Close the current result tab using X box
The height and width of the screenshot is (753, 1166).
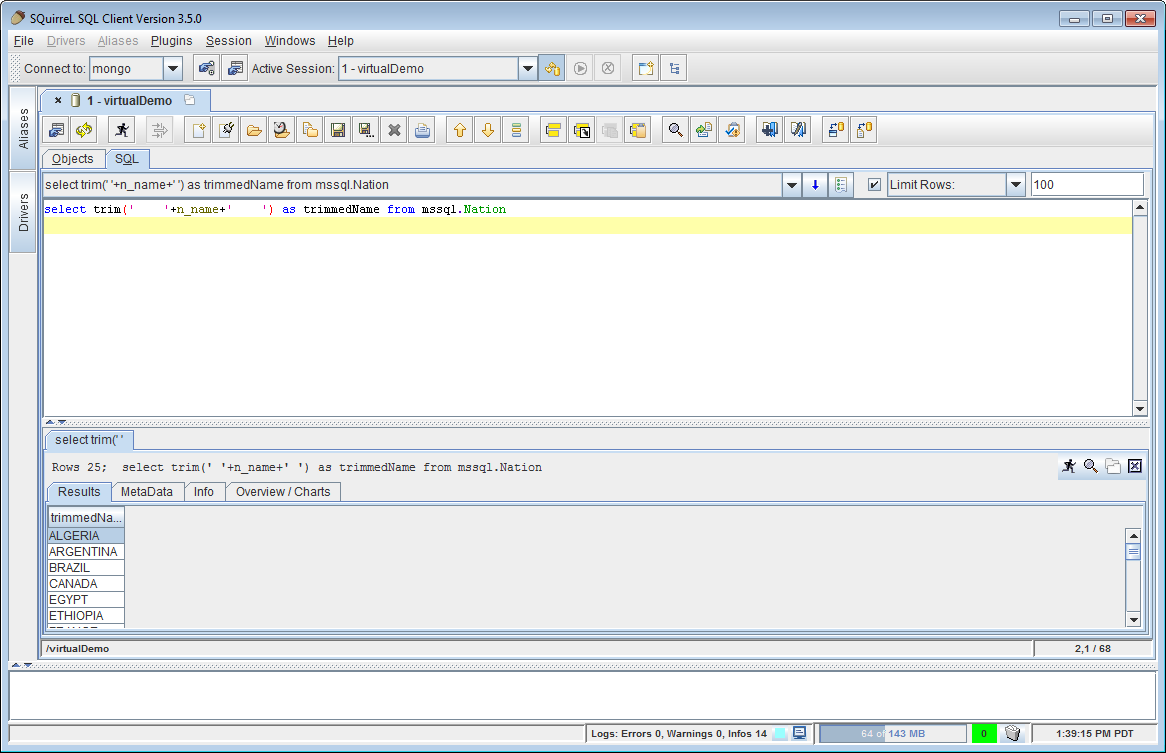[x=1135, y=466]
